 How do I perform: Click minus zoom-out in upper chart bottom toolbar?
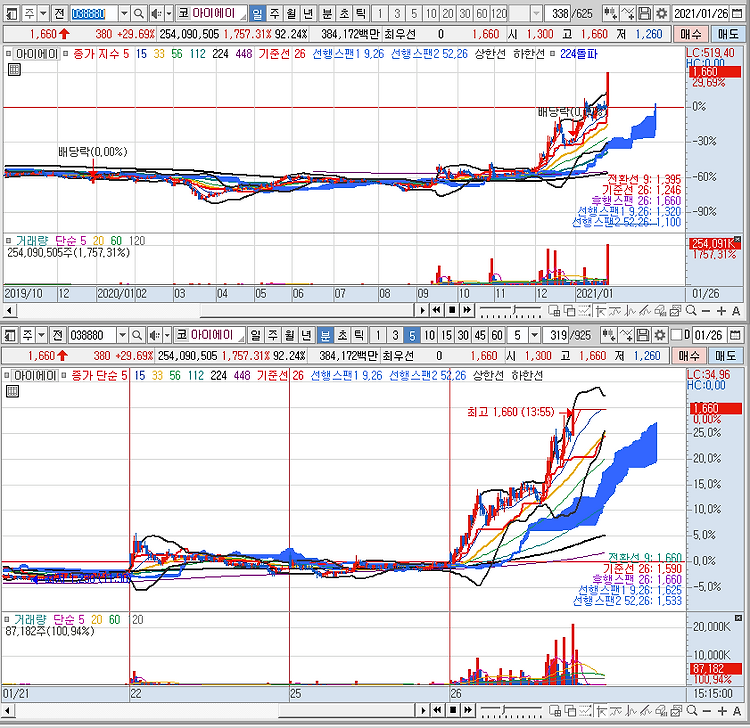pyautogui.click(x=706, y=311)
